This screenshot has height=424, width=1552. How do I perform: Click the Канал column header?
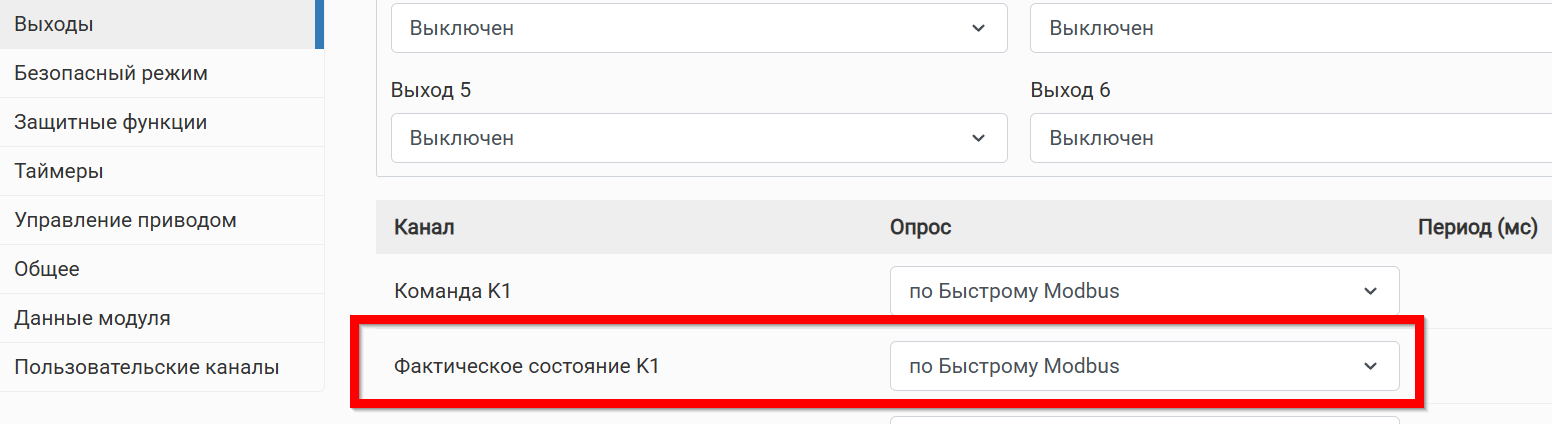(424, 228)
